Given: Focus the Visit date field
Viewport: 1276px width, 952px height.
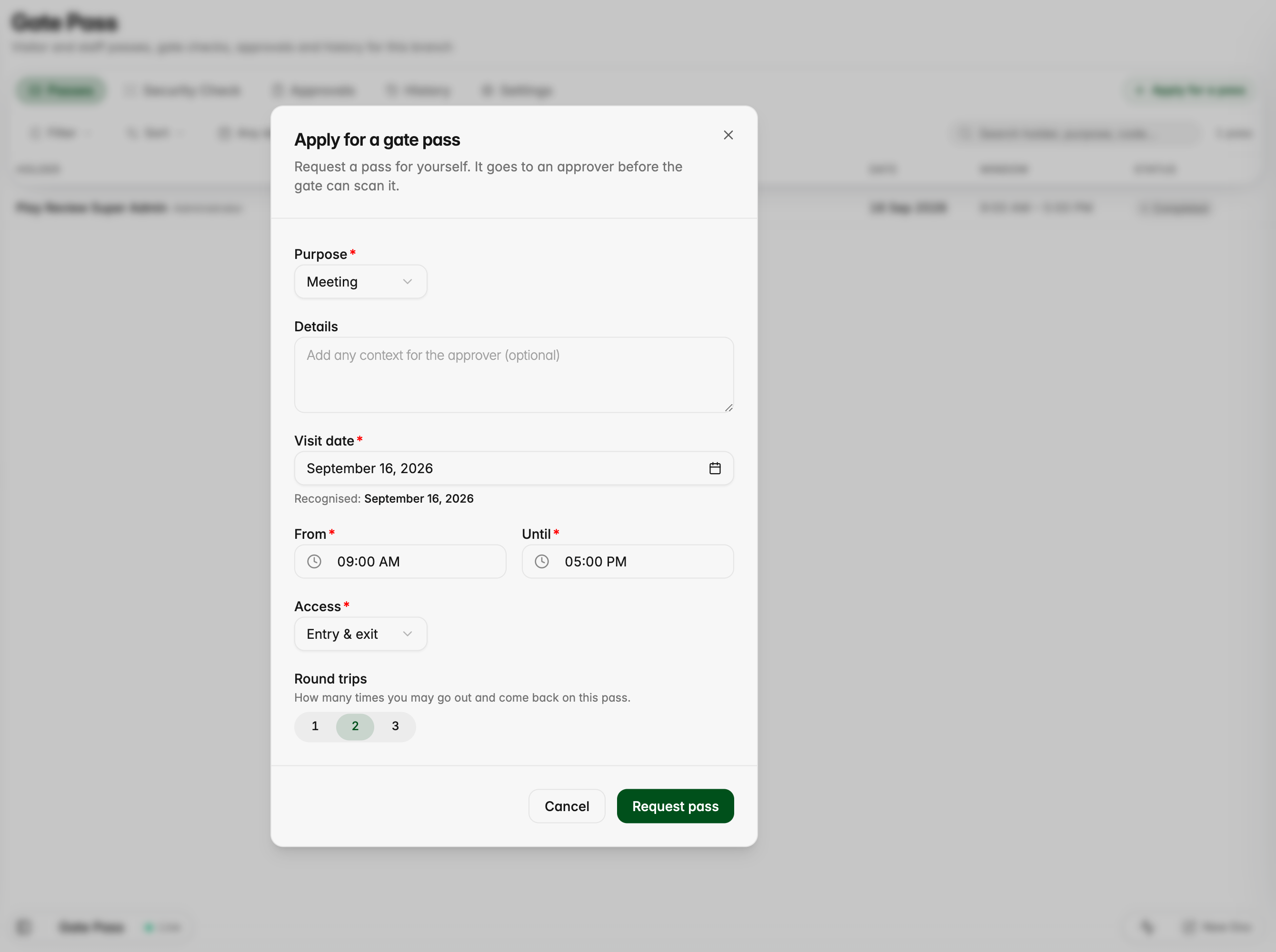Looking at the screenshot, I should coord(514,468).
